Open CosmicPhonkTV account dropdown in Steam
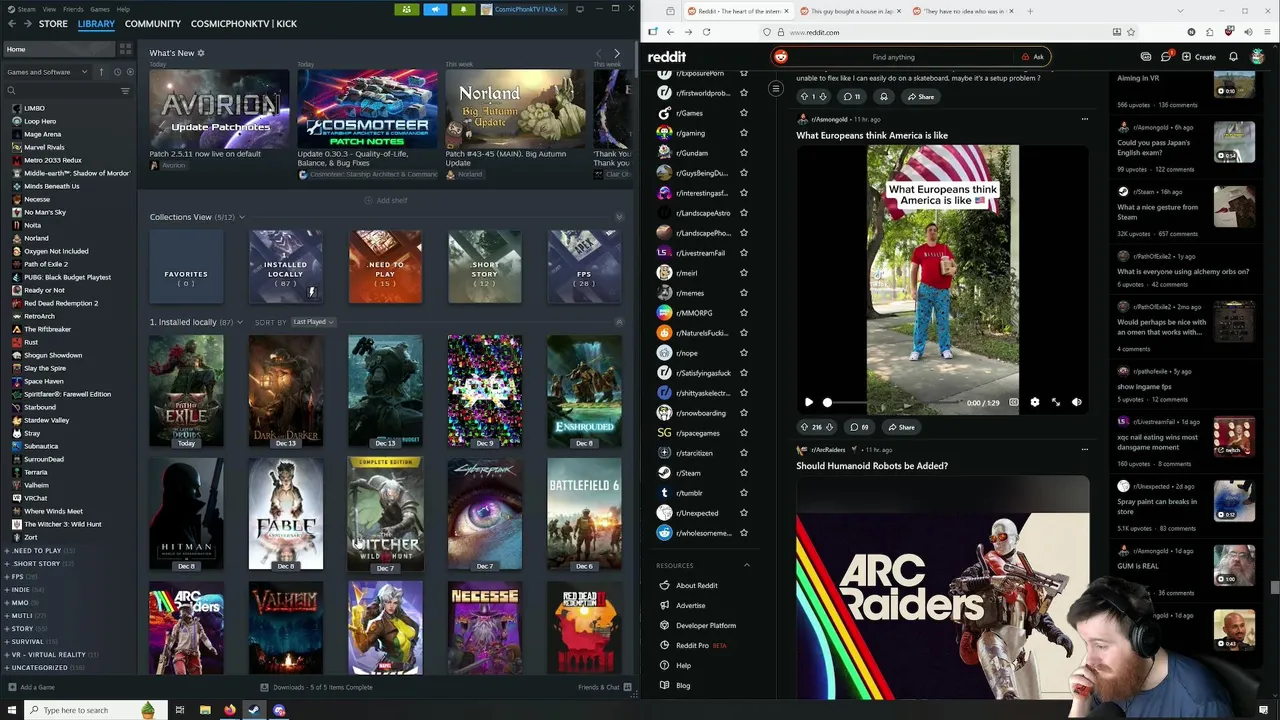 522,9
